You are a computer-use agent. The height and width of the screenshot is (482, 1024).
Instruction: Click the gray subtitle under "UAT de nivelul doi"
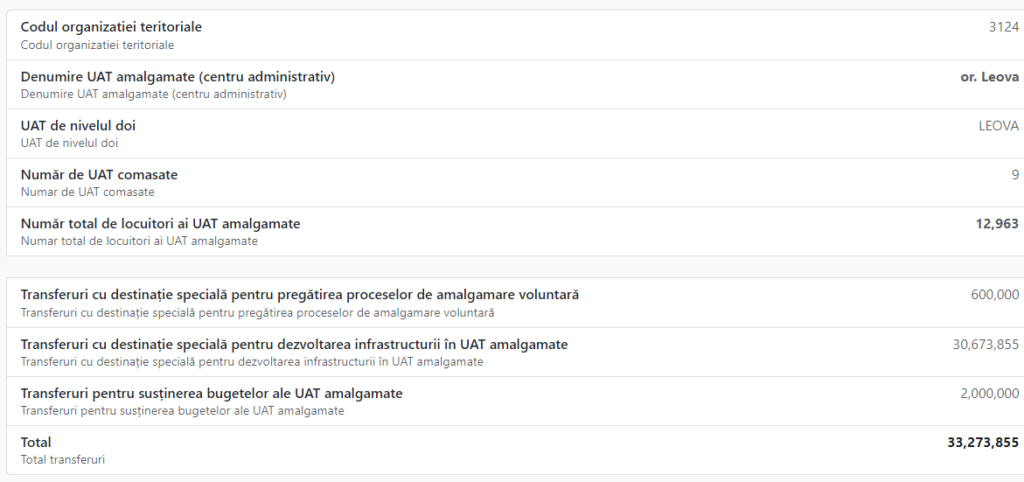(69, 143)
